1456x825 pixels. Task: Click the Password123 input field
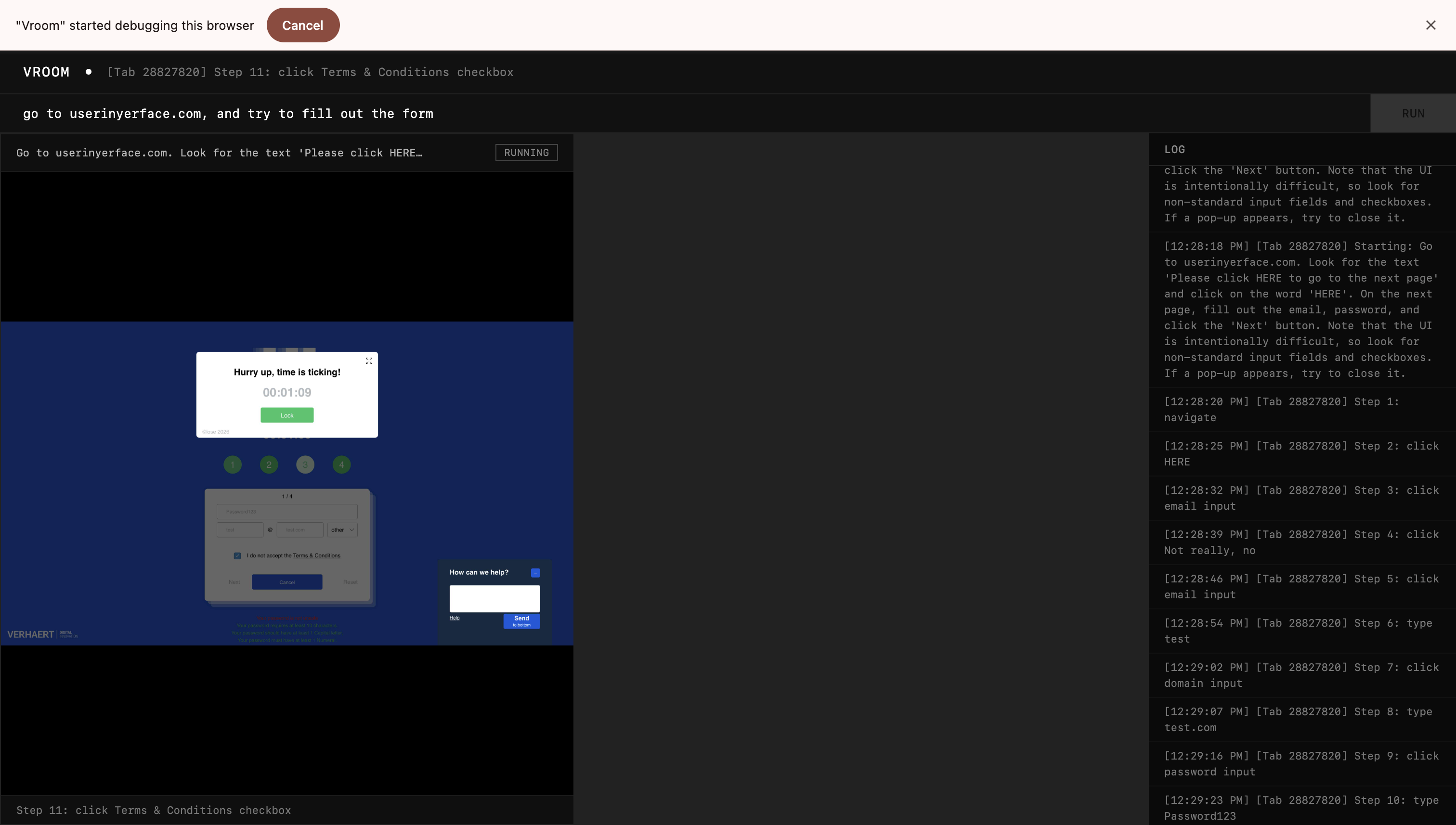click(x=287, y=512)
